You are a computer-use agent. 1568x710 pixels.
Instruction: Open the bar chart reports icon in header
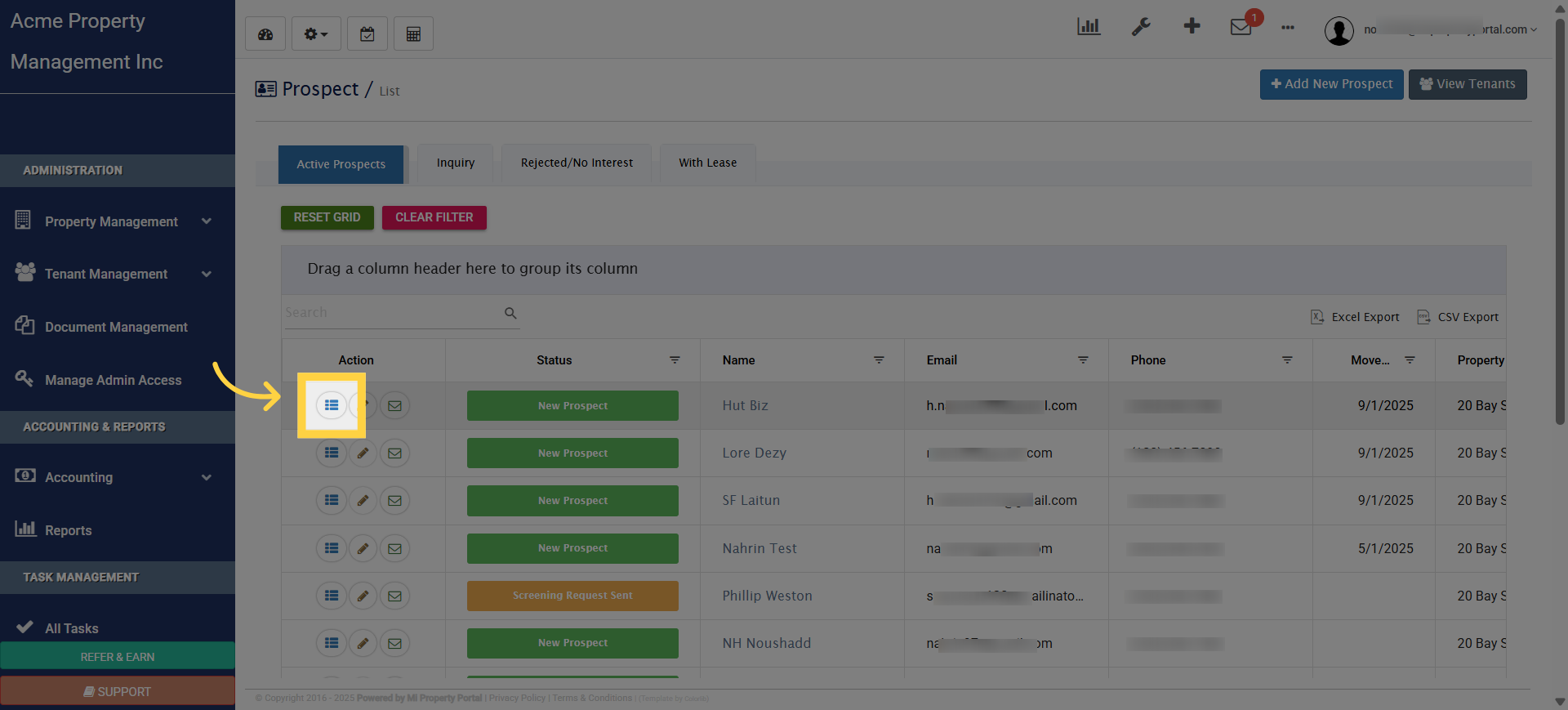tap(1088, 27)
